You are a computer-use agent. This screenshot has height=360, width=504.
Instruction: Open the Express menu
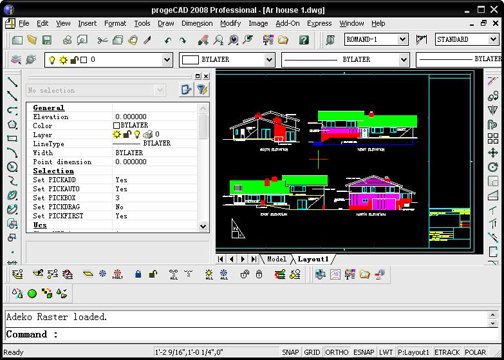(x=319, y=23)
